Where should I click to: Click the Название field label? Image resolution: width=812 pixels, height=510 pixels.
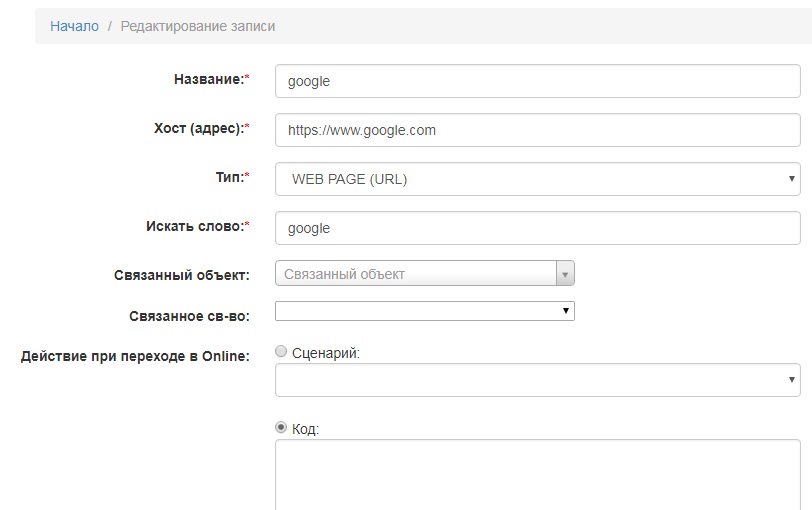click(x=211, y=80)
